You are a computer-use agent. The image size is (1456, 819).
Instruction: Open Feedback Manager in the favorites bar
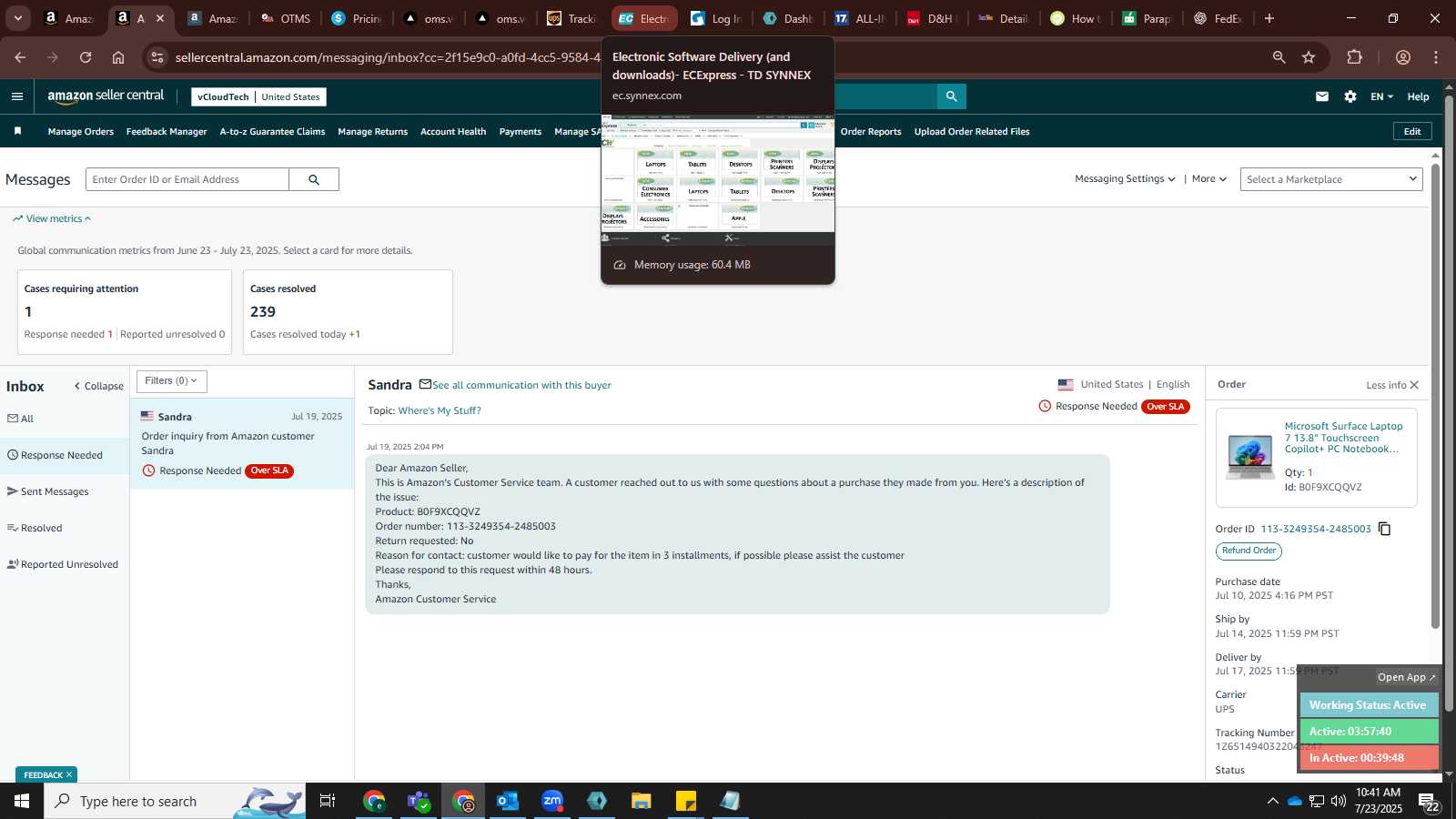tap(167, 131)
